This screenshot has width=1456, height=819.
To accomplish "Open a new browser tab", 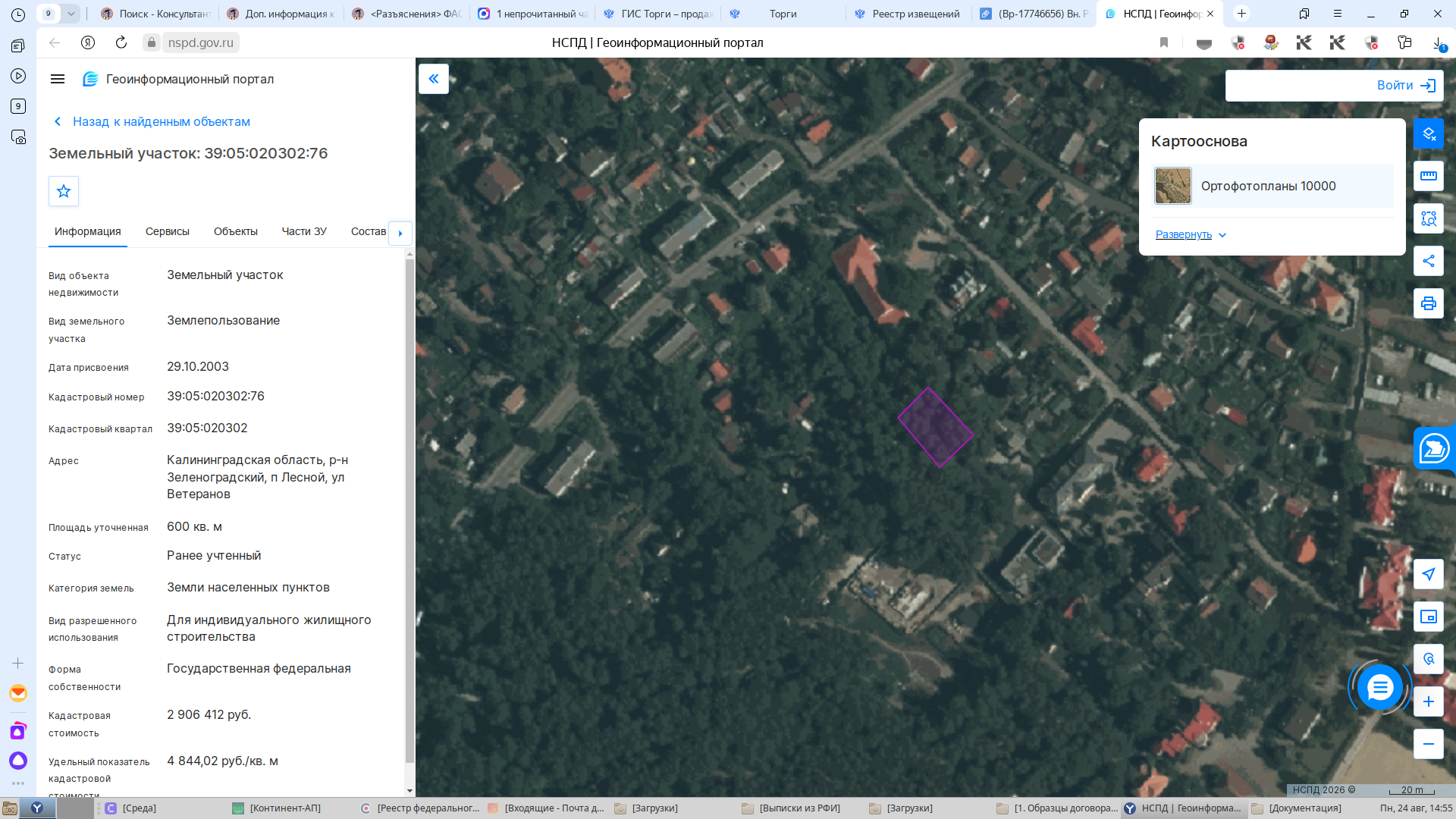I will (x=1241, y=14).
